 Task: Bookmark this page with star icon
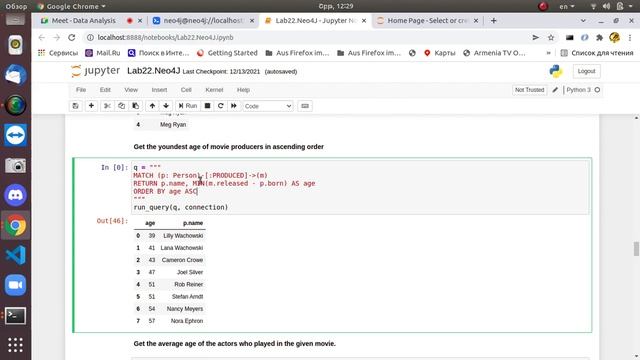tap(551, 38)
